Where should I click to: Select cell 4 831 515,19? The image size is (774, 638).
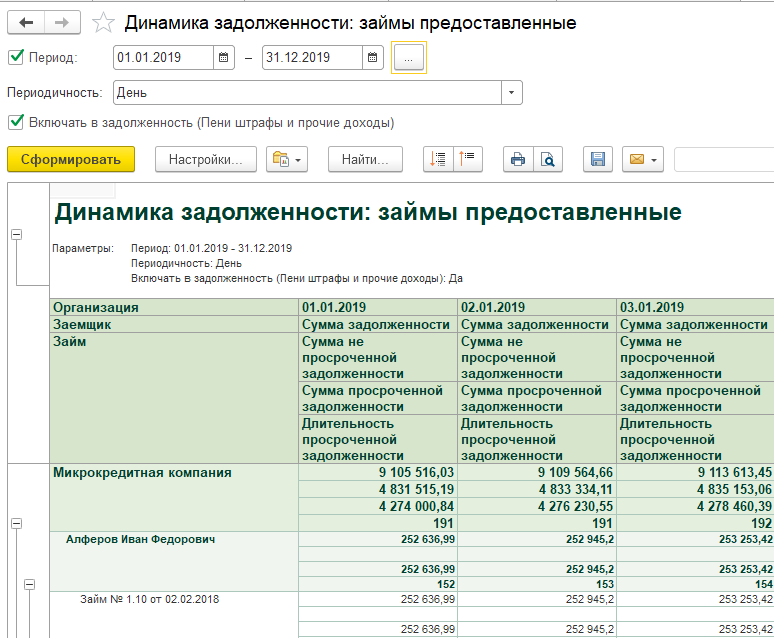[x=378, y=489]
